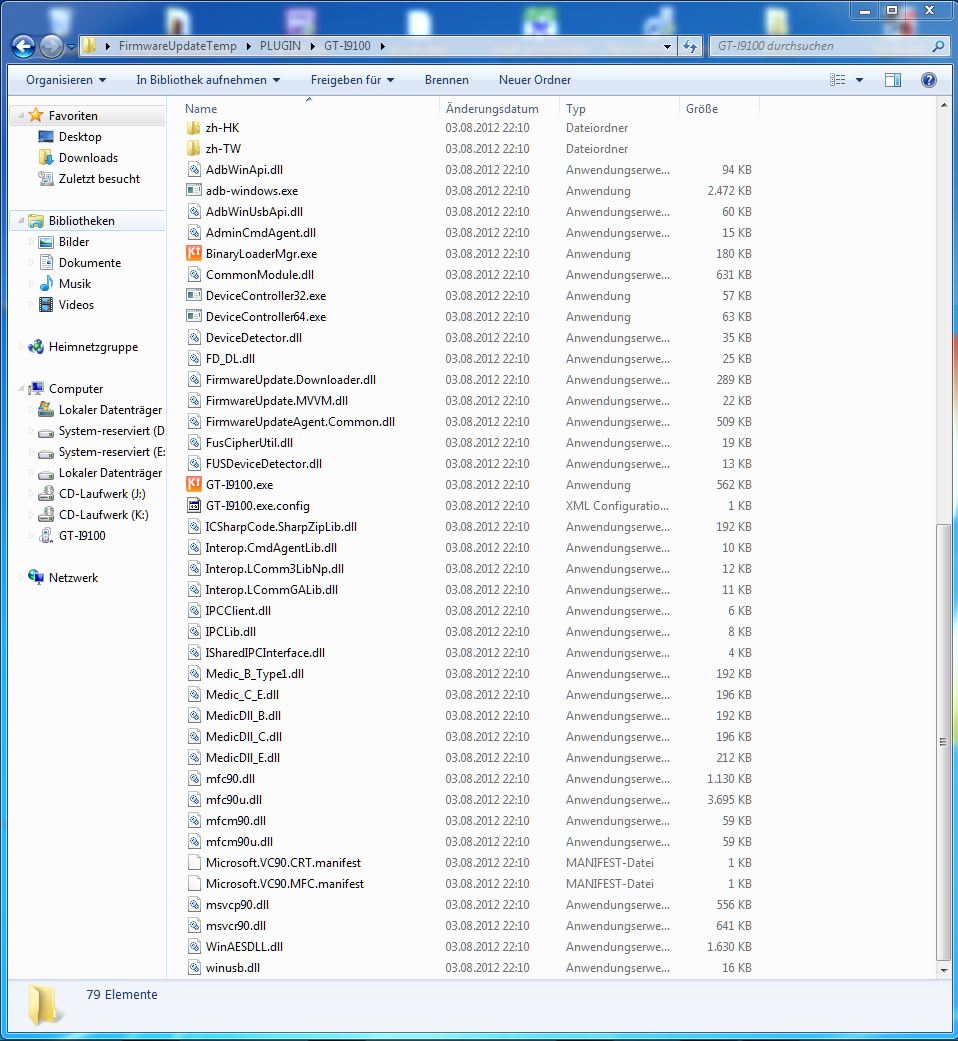Select the zh-HK folder icon
Image resolution: width=958 pixels, height=1041 pixels.
pyautogui.click(x=194, y=127)
